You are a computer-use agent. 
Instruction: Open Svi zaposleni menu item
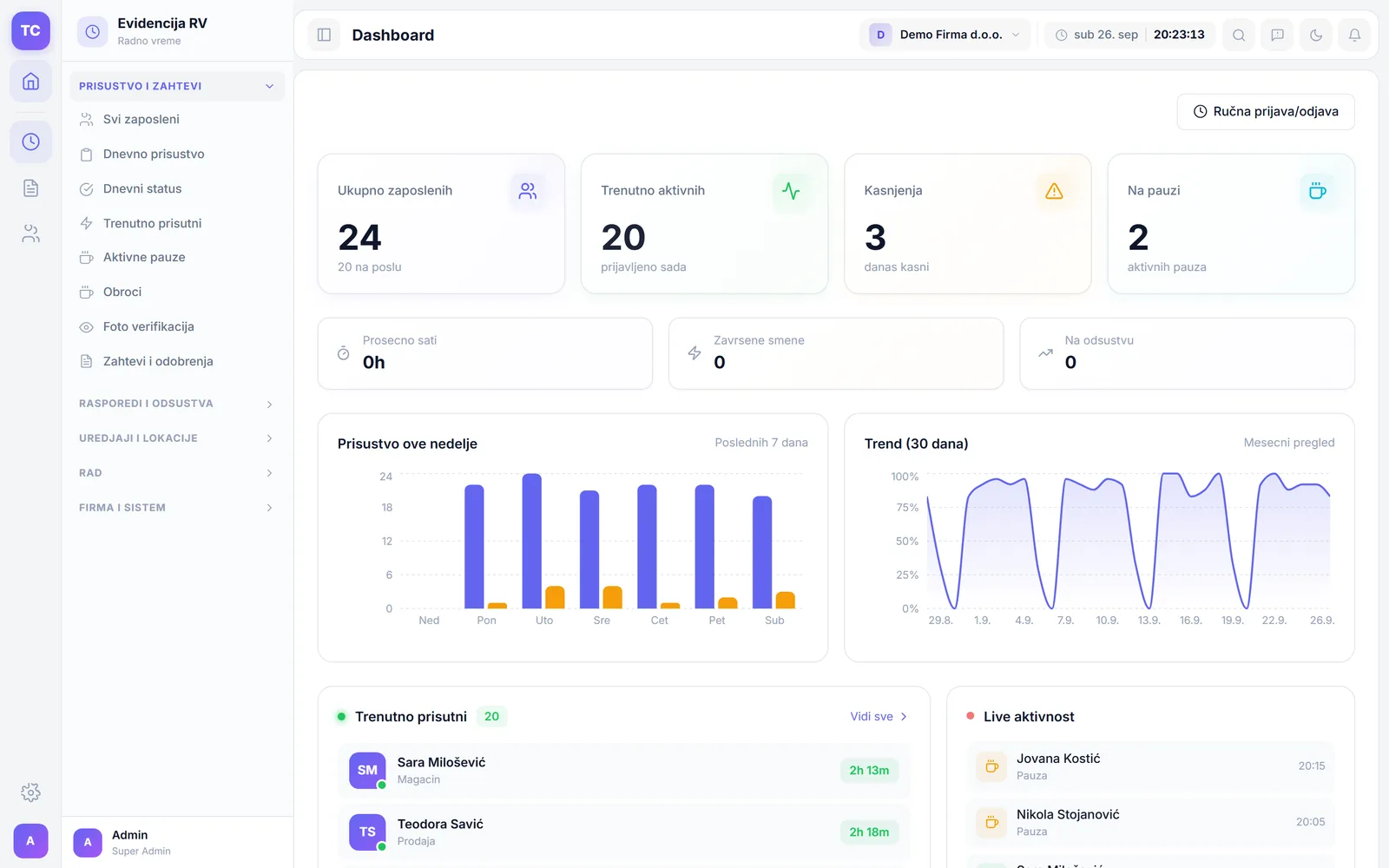click(177, 119)
